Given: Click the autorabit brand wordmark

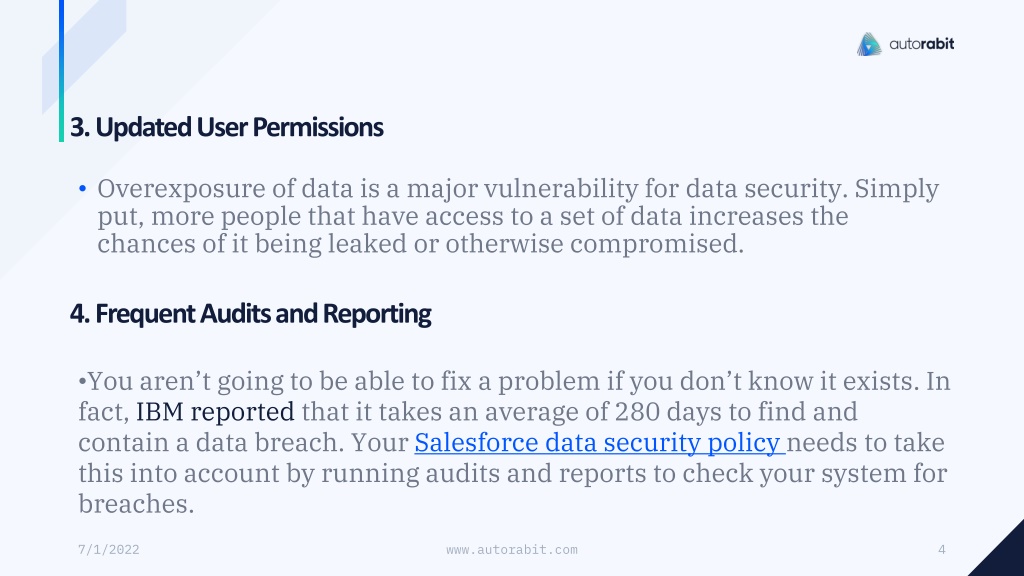Looking at the screenshot, I should 921,44.
